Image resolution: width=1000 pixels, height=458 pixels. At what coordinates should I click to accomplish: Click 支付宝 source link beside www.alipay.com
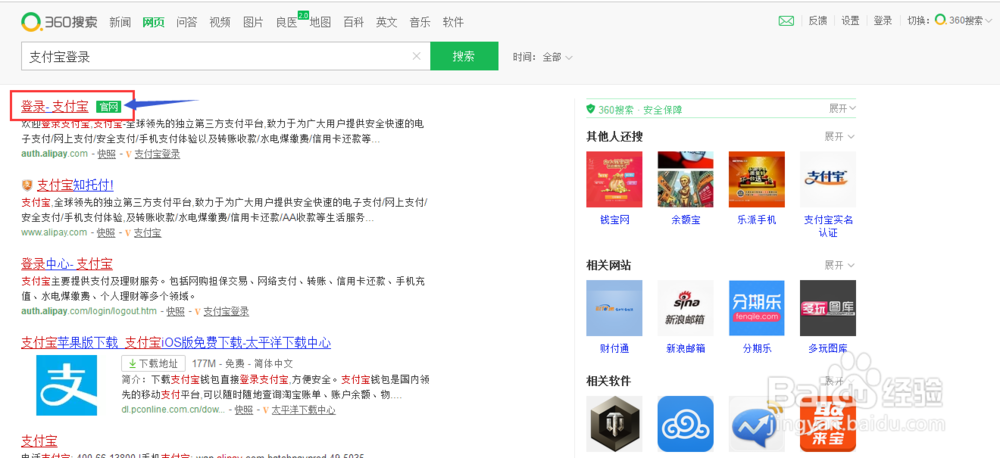[147, 233]
